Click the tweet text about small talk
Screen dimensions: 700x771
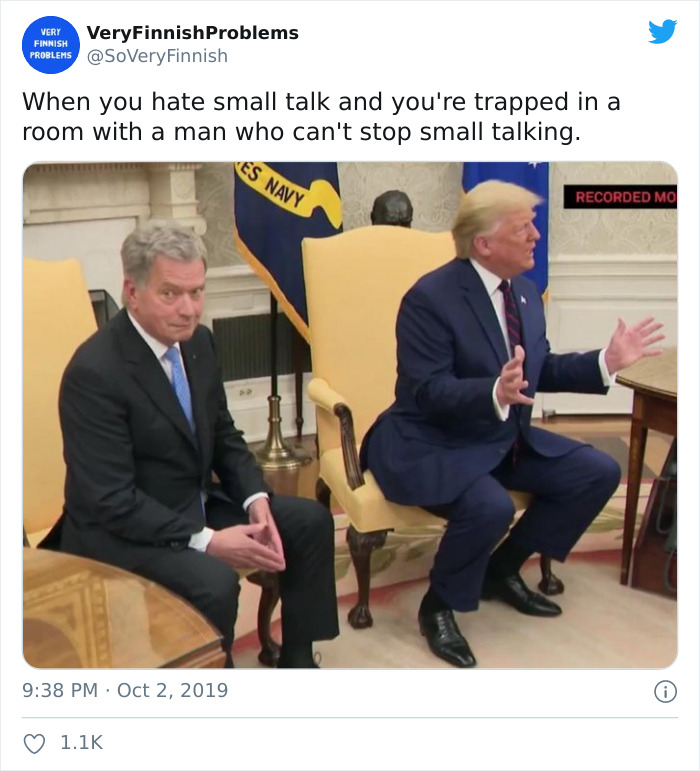(x=321, y=117)
